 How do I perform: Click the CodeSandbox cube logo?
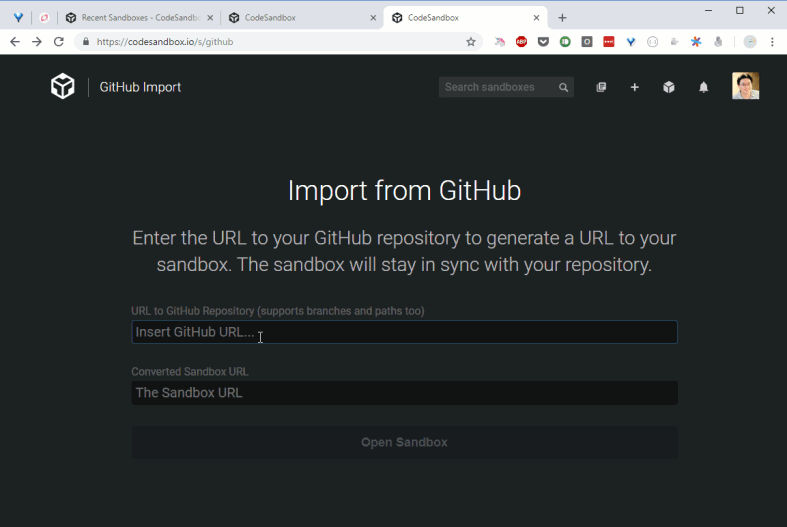click(x=63, y=86)
